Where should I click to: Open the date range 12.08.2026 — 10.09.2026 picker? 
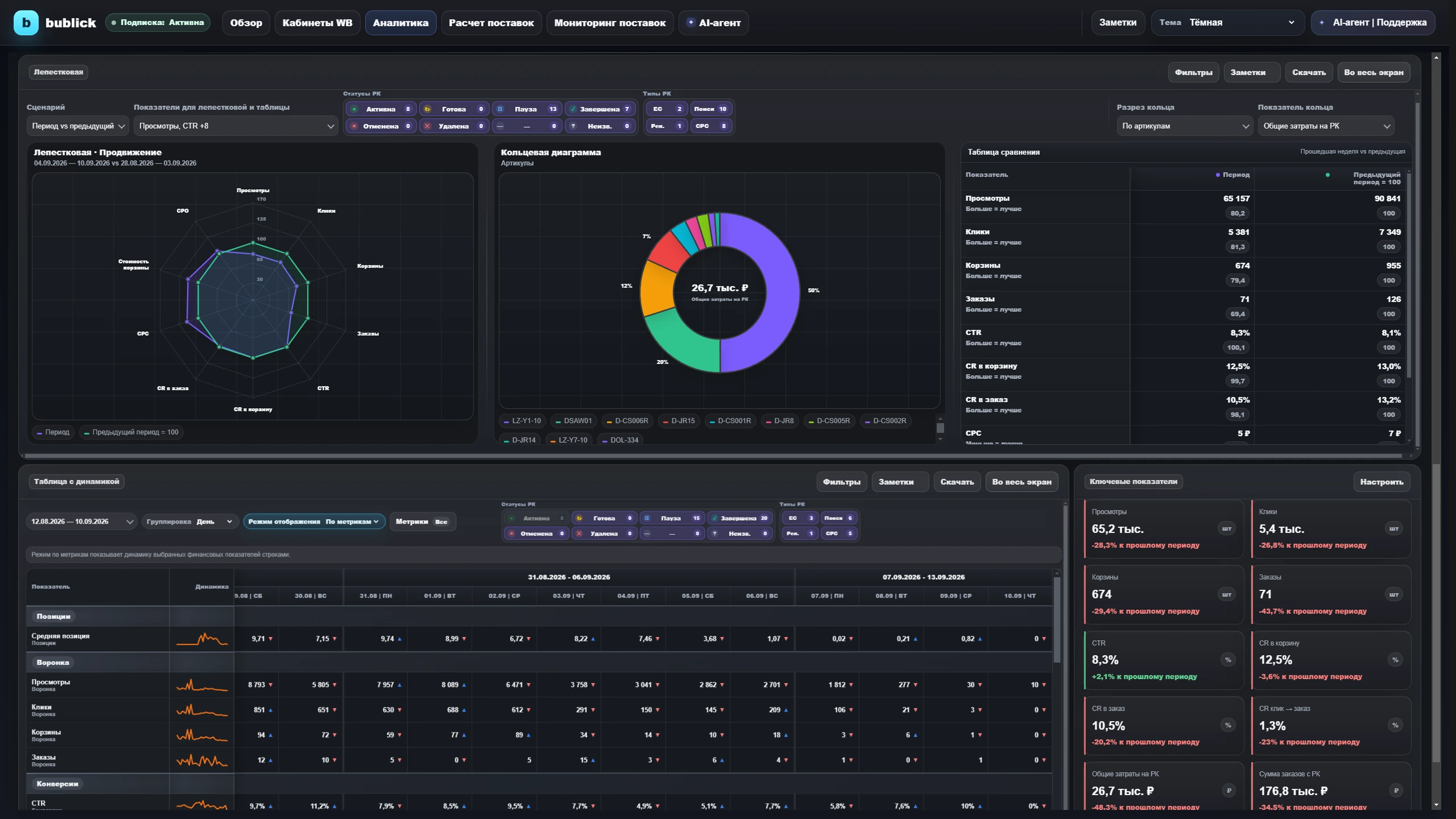81,522
